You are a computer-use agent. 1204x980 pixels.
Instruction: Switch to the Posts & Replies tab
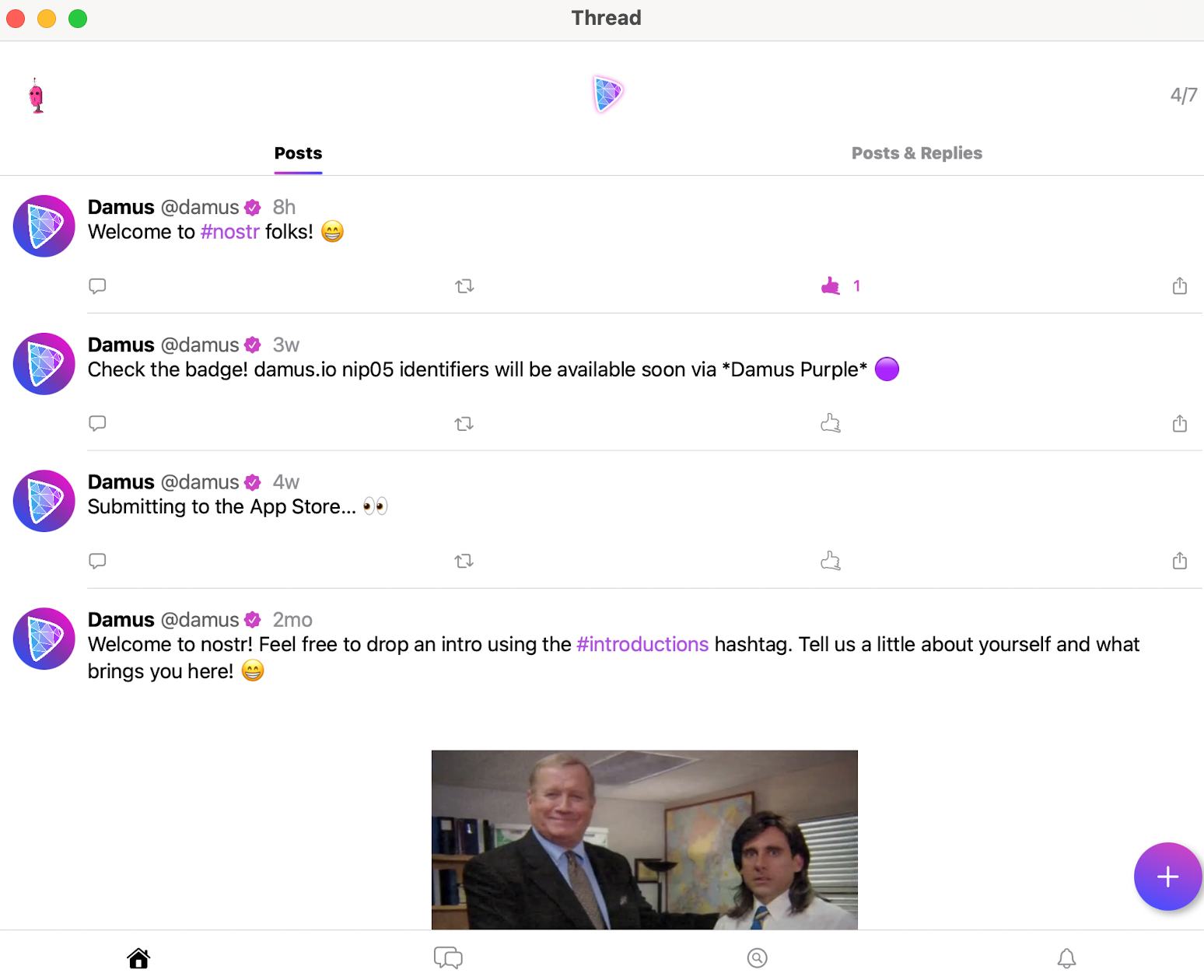916,153
